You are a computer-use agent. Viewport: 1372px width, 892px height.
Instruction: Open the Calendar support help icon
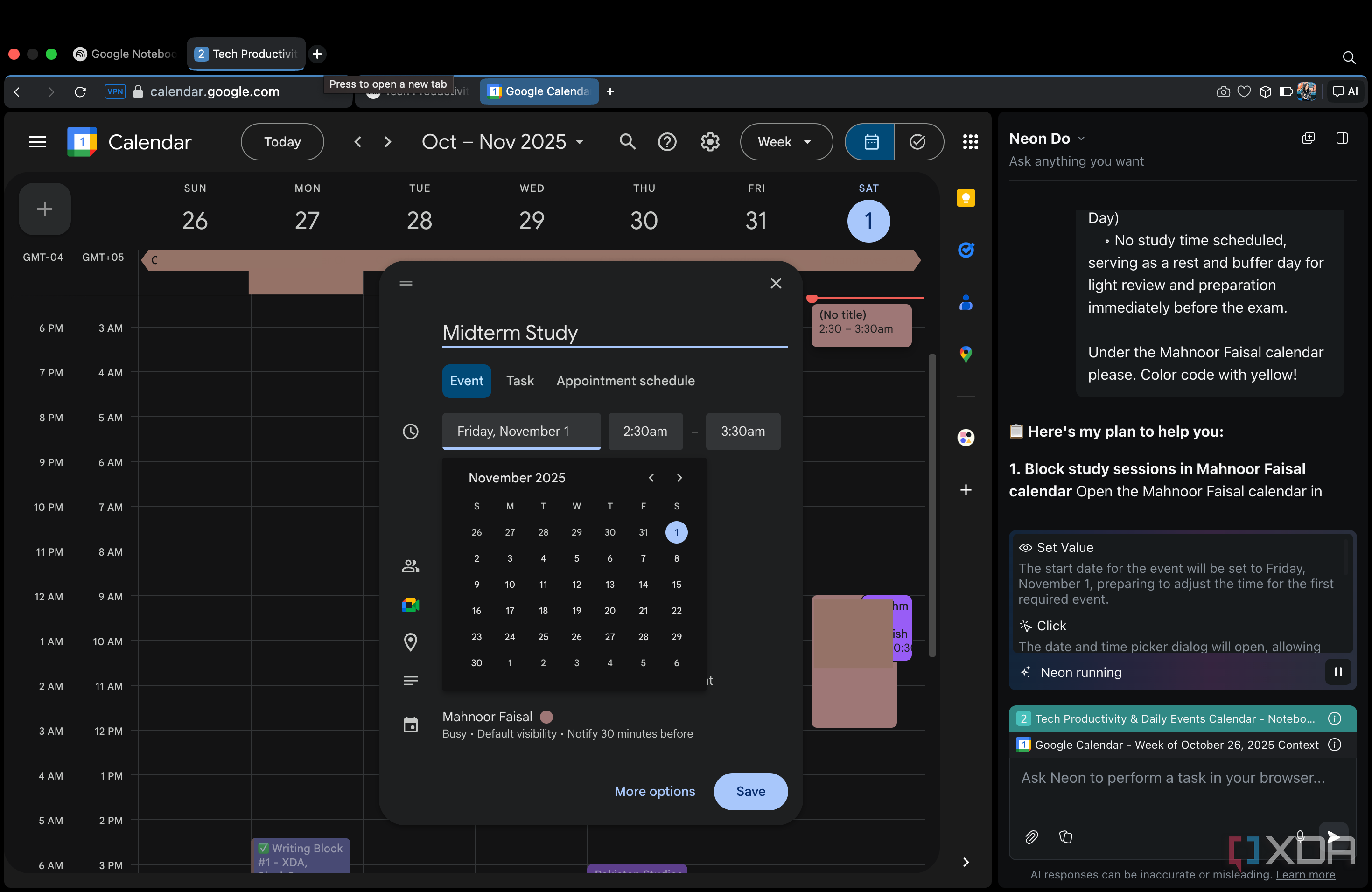coord(667,142)
